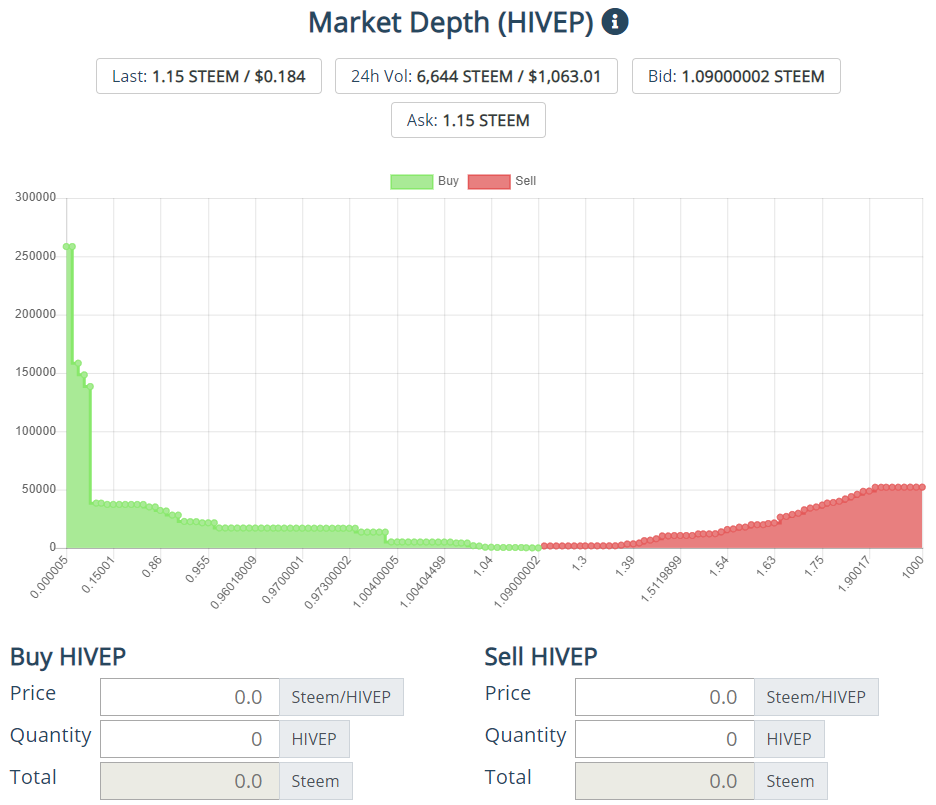Click the Sell legend label
Image resolution: width=936 pixels, height=805 pixels.
tap(525, 181)
